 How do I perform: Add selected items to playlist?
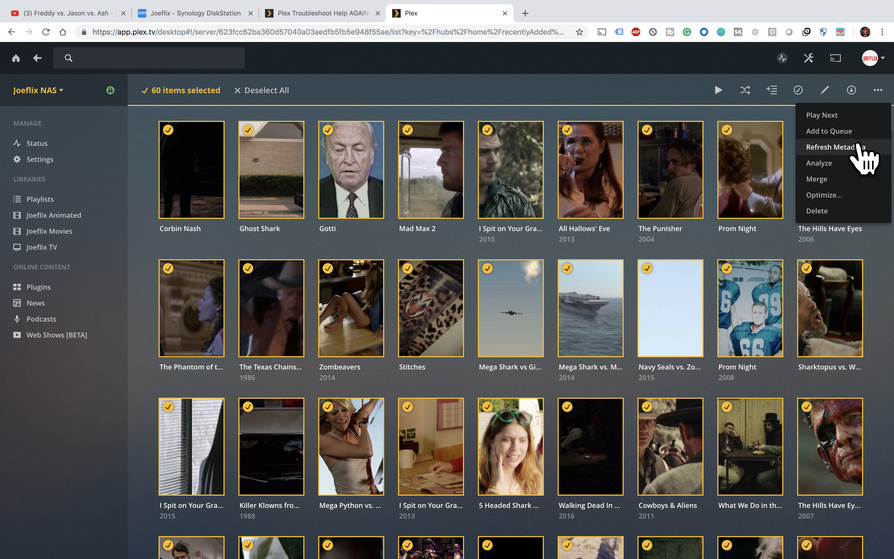pos(771,90)
